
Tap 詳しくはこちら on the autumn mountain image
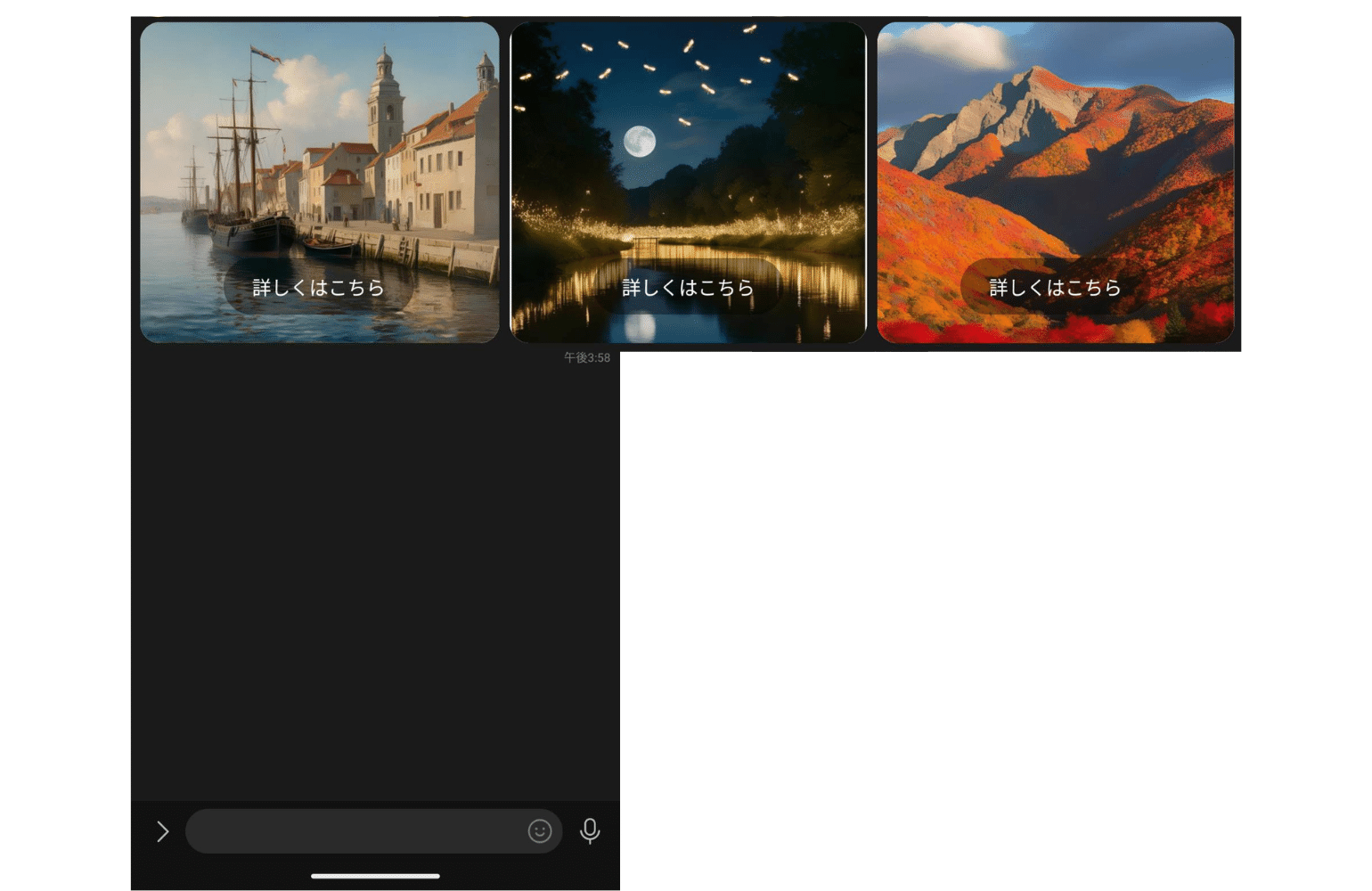coord(1056,288)
